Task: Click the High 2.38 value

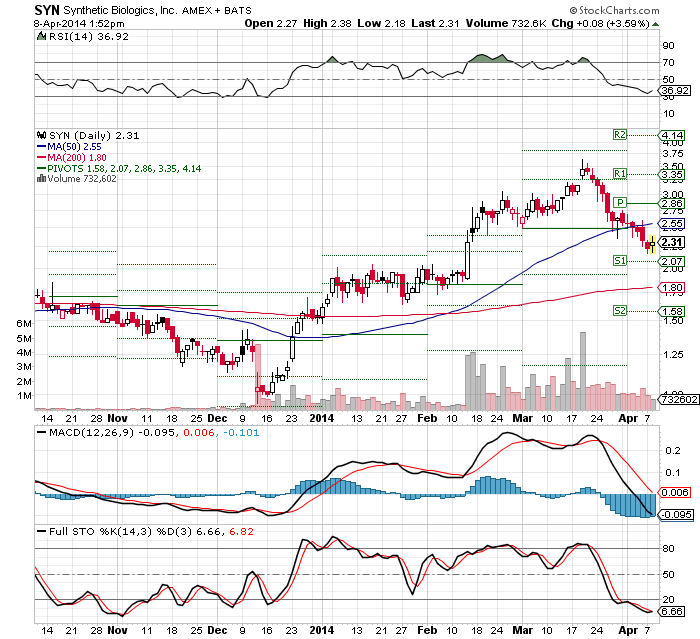Action: pyautogui.click(x=327, y=23)
